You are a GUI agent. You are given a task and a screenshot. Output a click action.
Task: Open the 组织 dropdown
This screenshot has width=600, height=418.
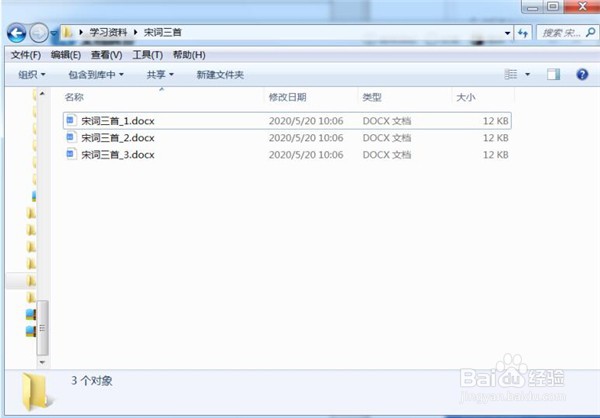[32, 75]
